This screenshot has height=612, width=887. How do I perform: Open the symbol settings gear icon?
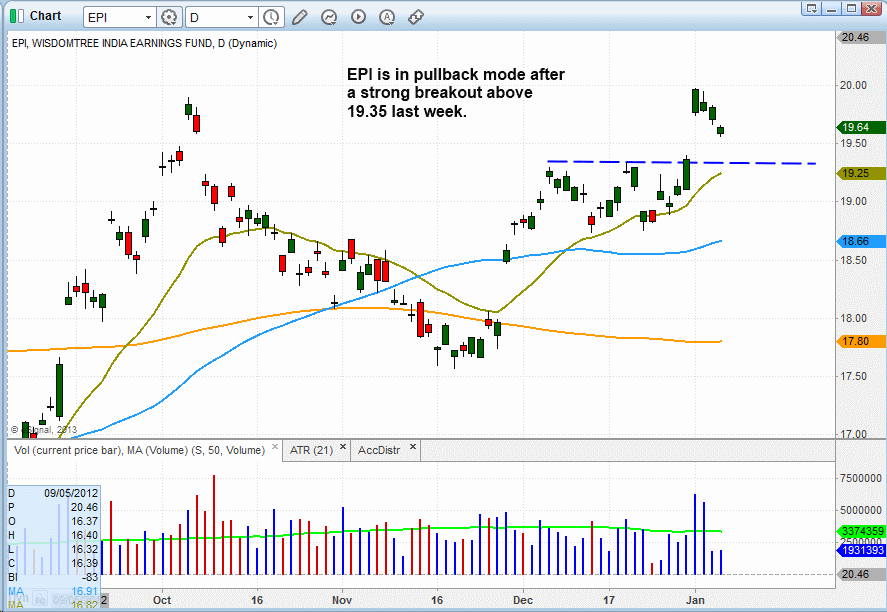point(168,17)
